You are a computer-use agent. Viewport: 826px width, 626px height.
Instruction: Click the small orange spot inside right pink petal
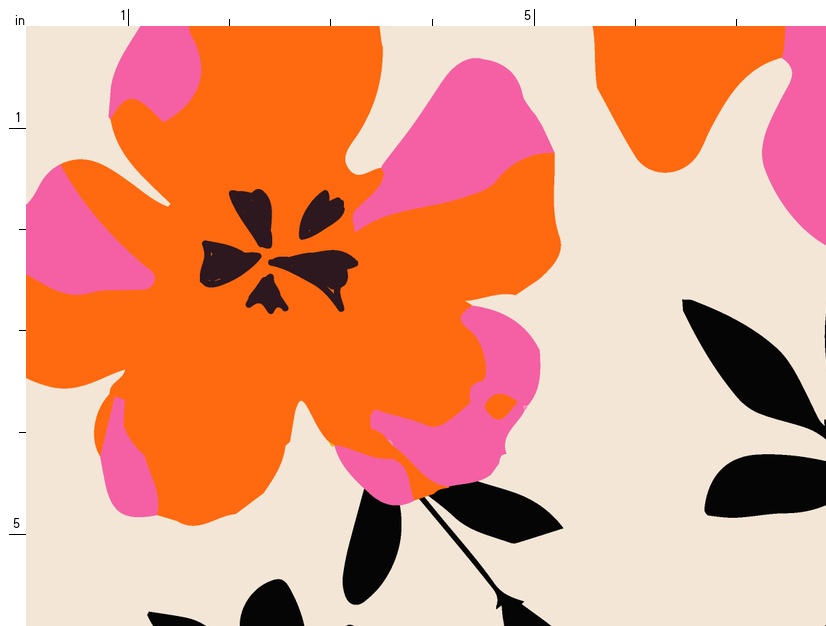coord(497,405)
